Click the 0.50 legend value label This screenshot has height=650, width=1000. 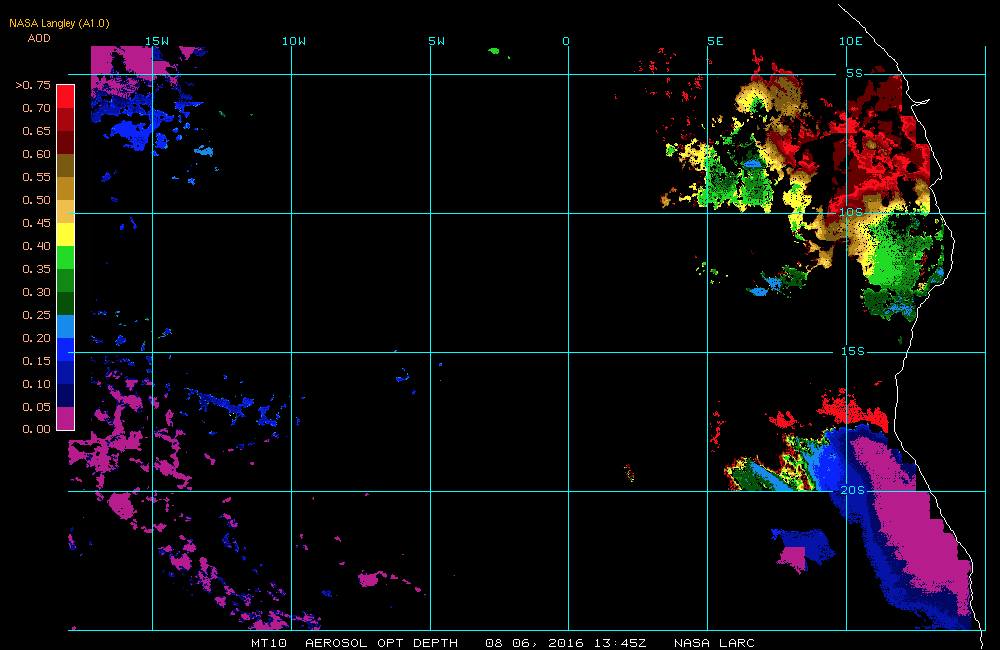(36, 200)
